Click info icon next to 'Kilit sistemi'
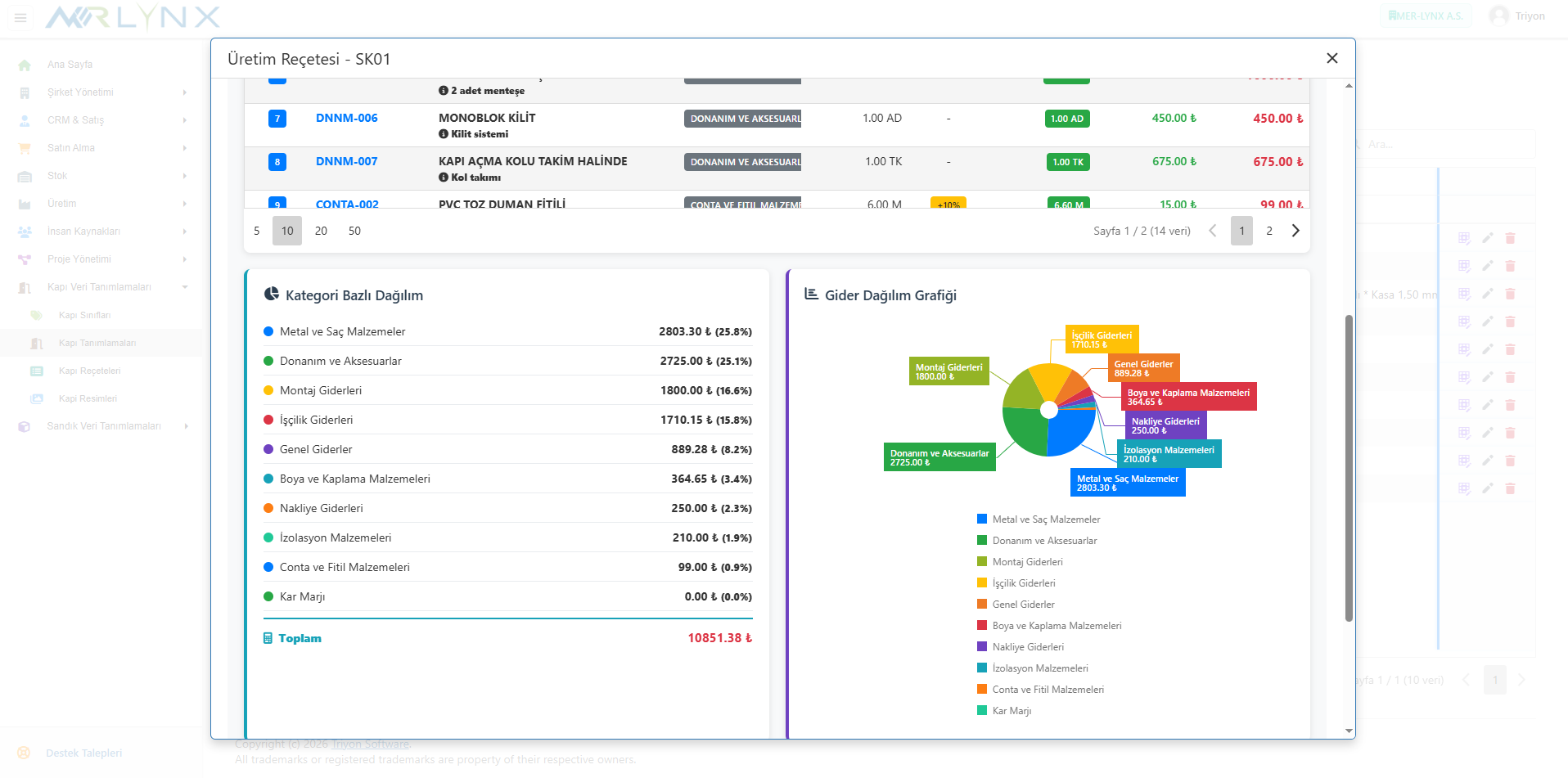Viewport: 1568px width, 778px height. [444, 134]
